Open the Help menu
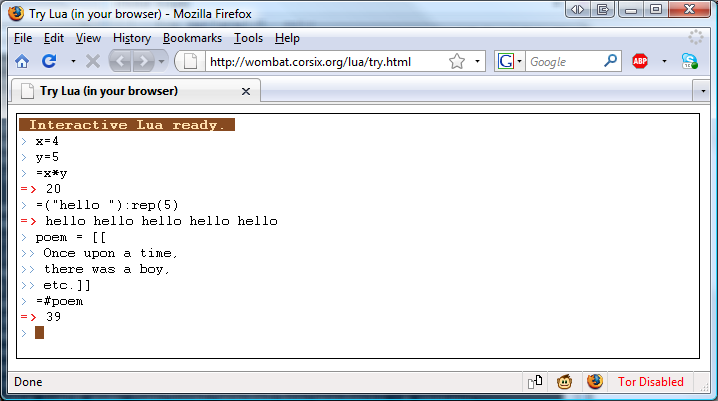 287,38
